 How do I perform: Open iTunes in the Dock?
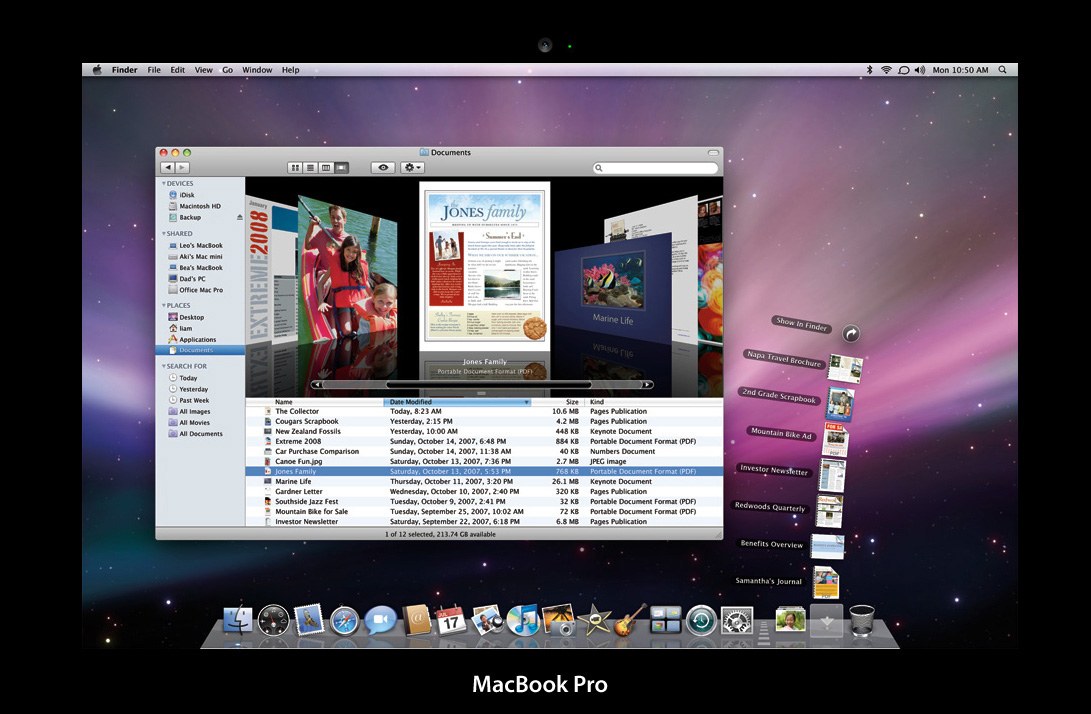click(523, 619)
